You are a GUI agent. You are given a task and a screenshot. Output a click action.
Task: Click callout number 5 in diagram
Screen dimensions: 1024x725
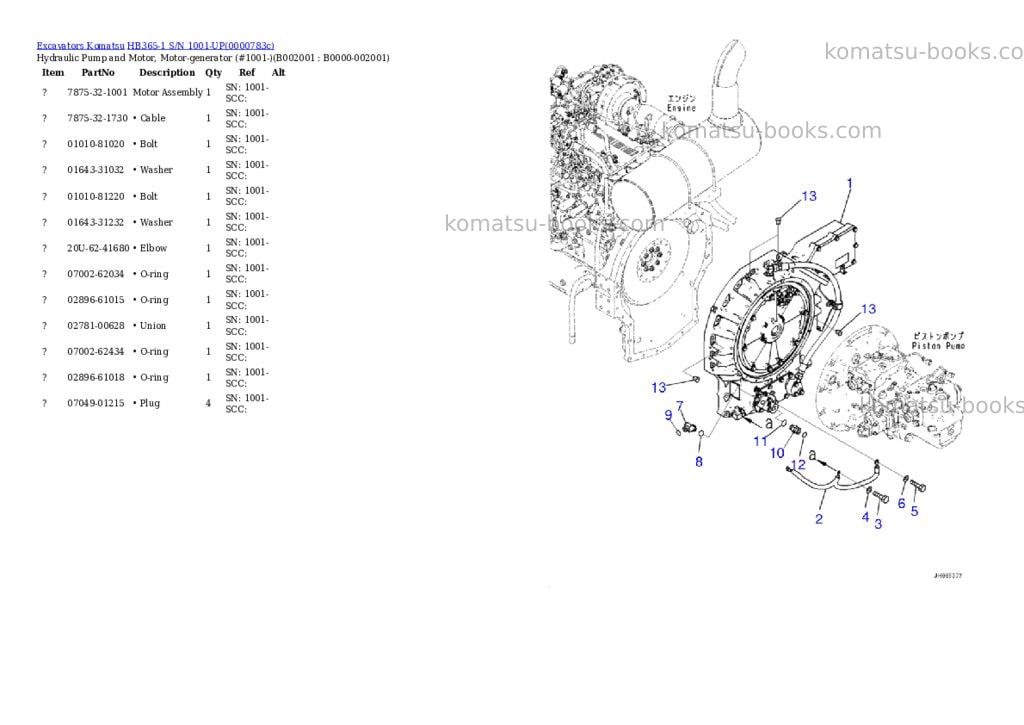[x=914, y=511]
